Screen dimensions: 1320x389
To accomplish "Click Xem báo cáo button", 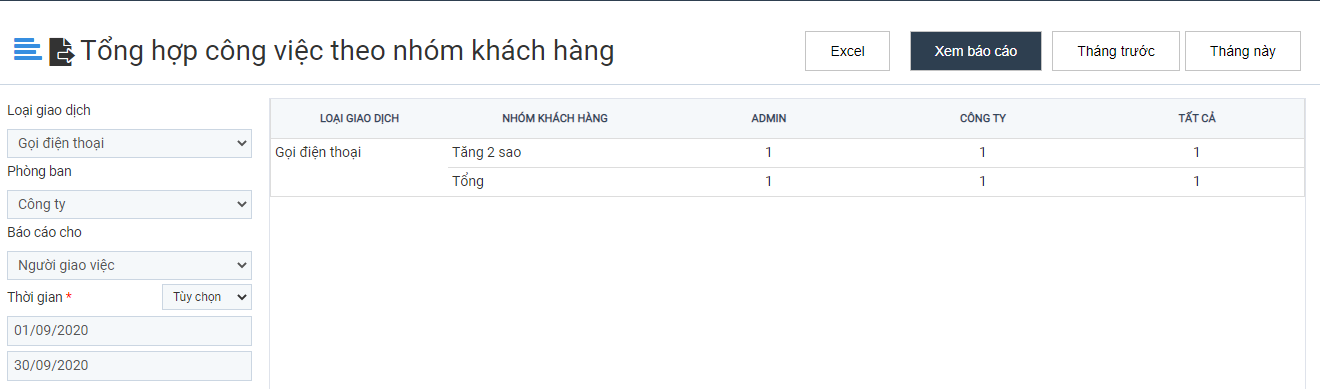I will 976,51.
